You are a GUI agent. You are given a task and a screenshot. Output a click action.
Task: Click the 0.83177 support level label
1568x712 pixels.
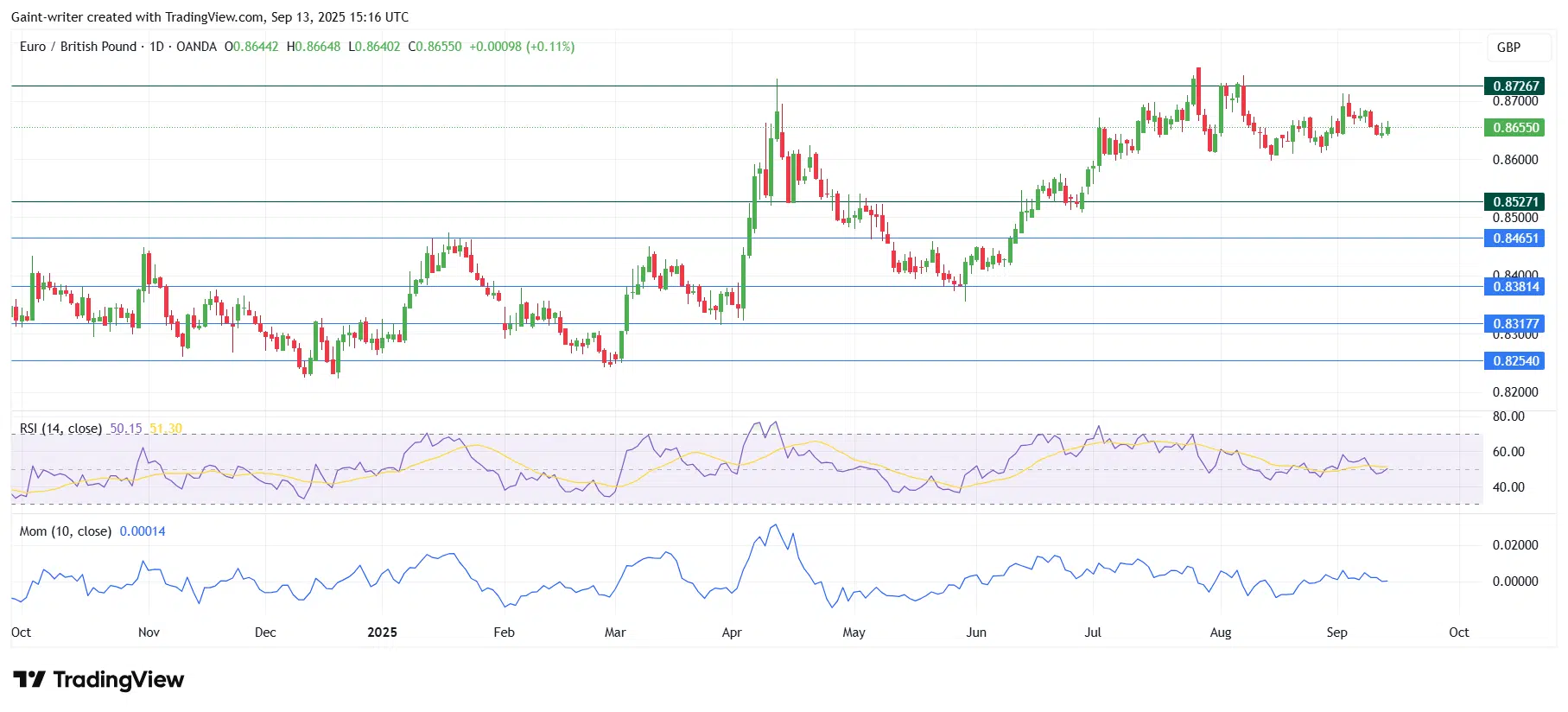[x=1515, y=324]
